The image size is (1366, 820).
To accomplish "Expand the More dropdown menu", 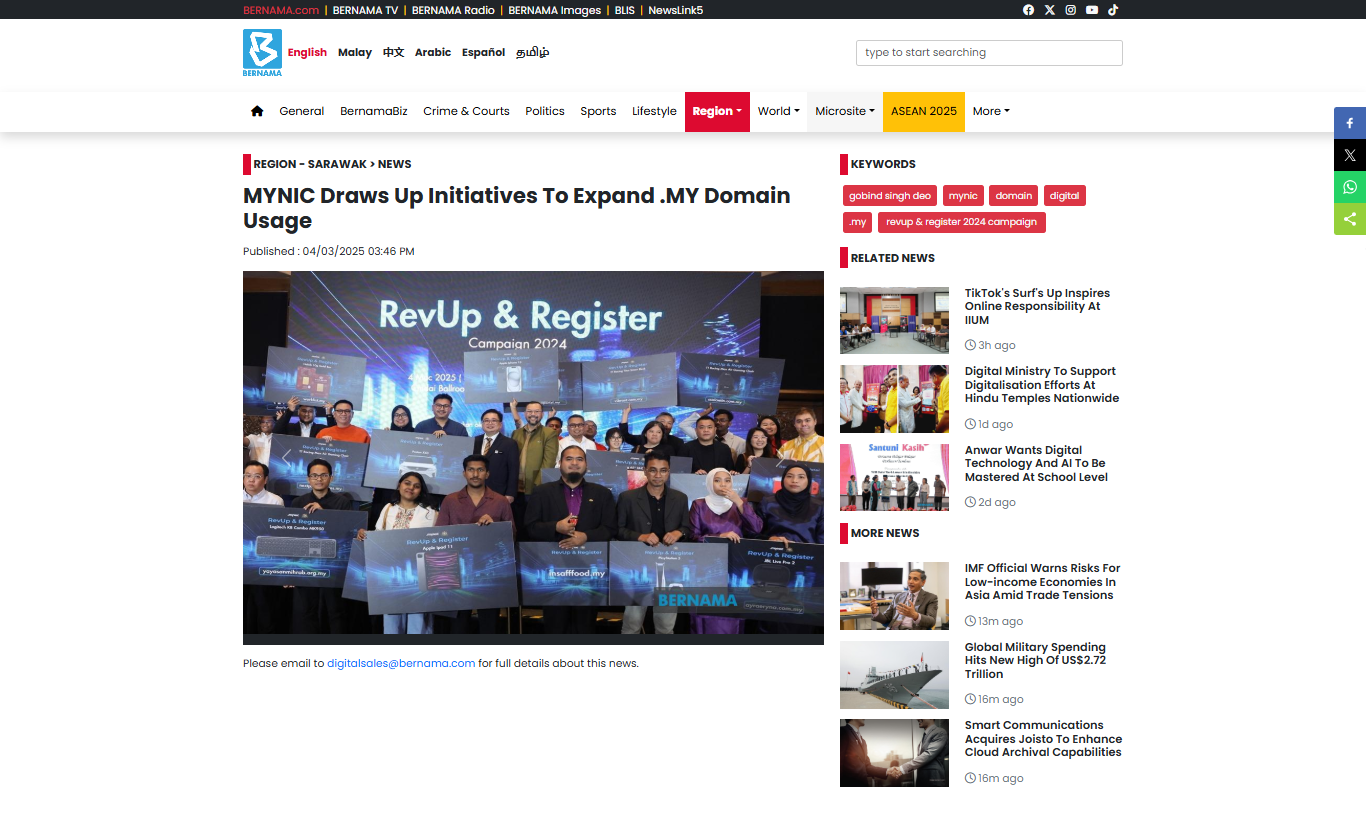I will click(990, 111).
